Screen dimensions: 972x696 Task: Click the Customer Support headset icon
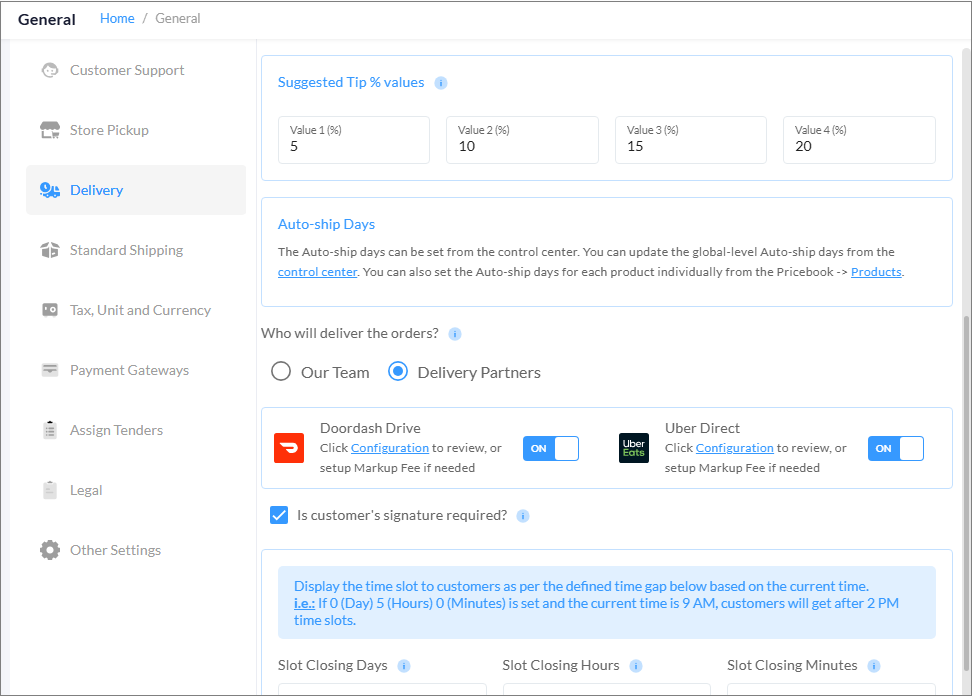click(50, 70)
